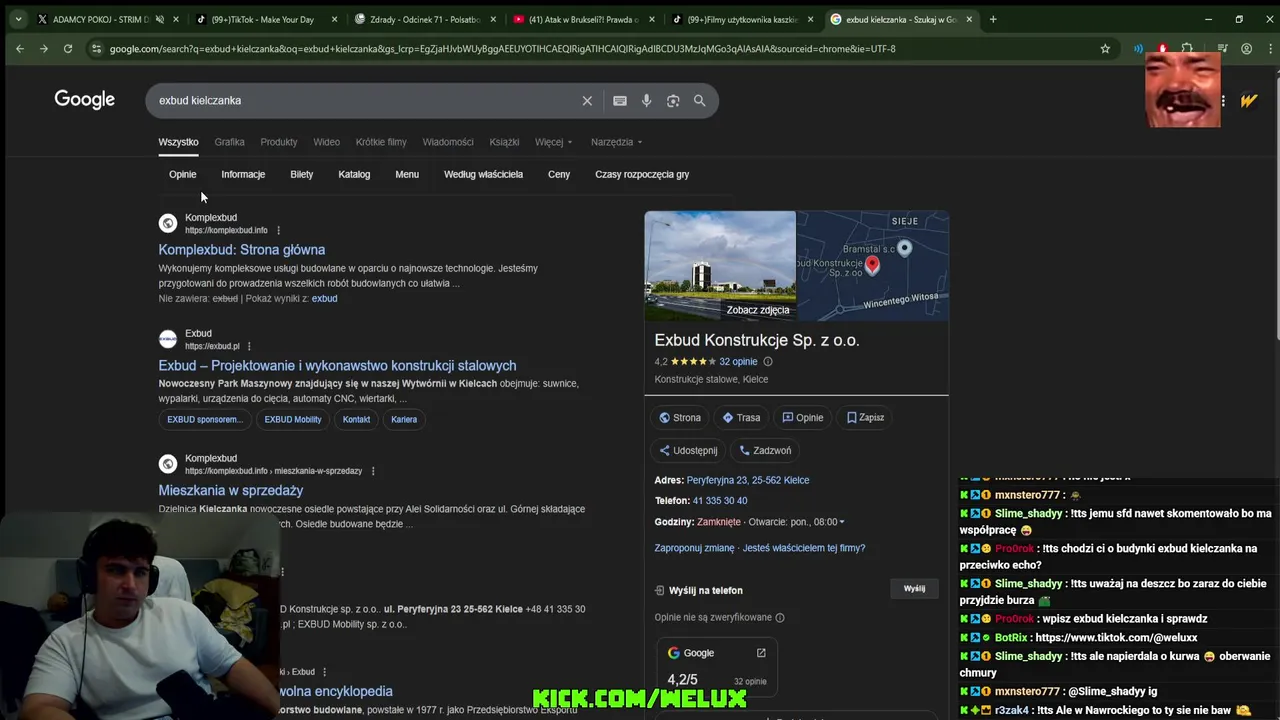Expand the Więcej dropdown
The image size is (1280, 720).
554,142
